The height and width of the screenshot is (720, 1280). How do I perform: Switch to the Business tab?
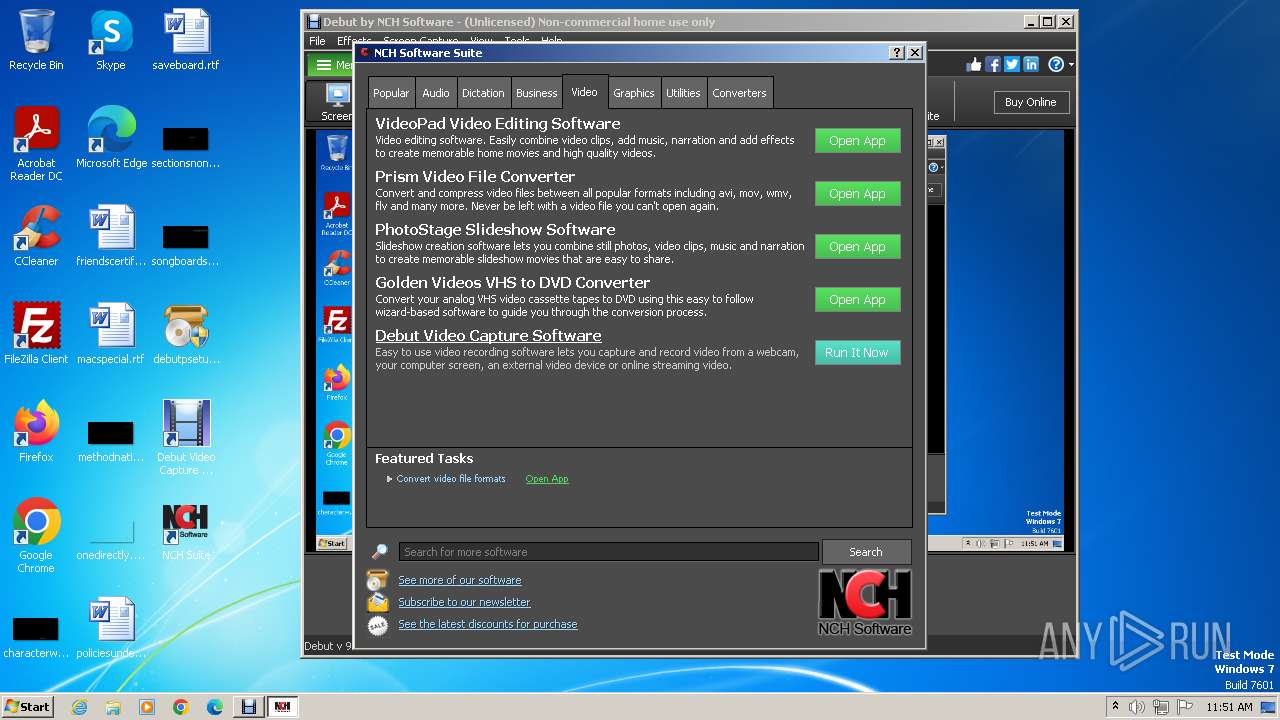(x=537, y=93)
